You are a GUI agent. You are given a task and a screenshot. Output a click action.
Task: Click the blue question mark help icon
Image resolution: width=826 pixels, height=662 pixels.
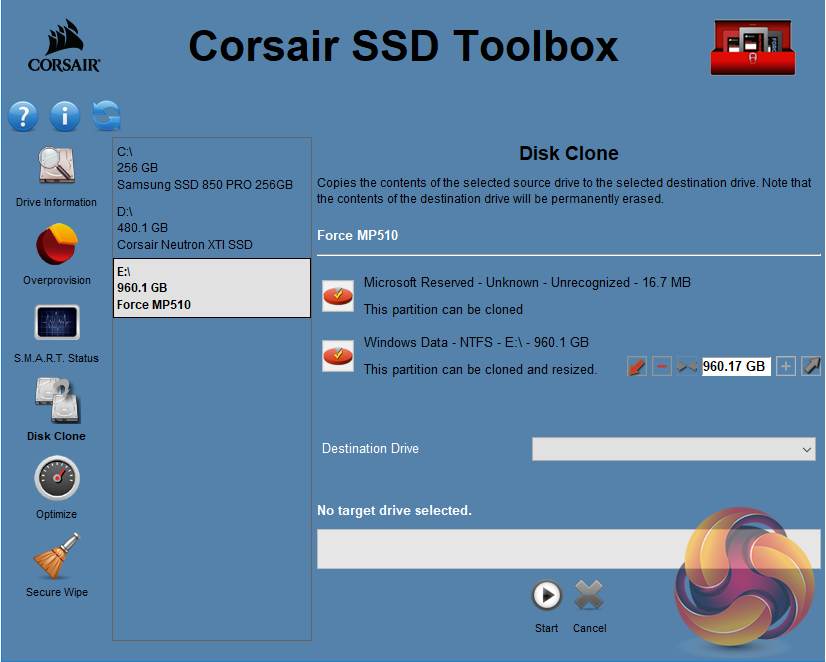tap(23, 116)
